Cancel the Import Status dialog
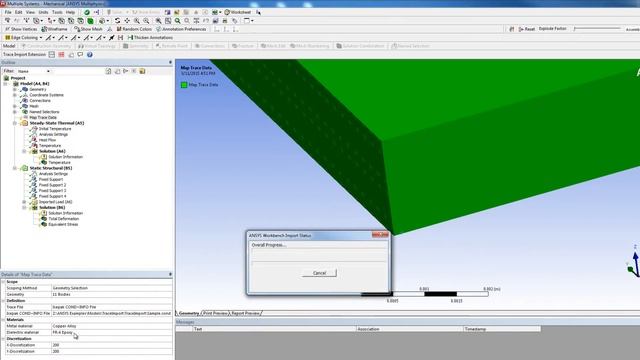 coord(319,273)
